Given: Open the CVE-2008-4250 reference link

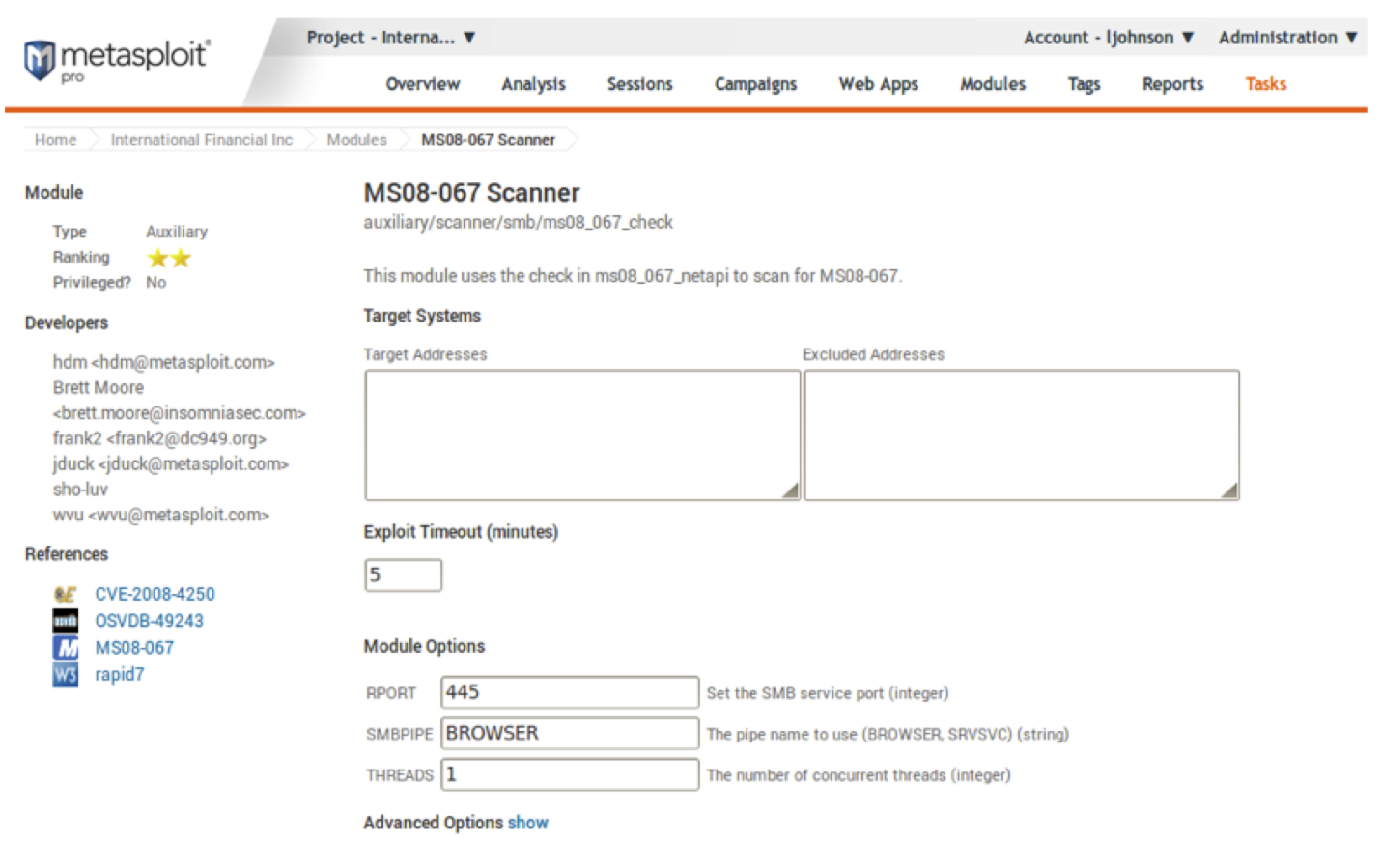Looking at the screenshot, I should tap(155, 595).
